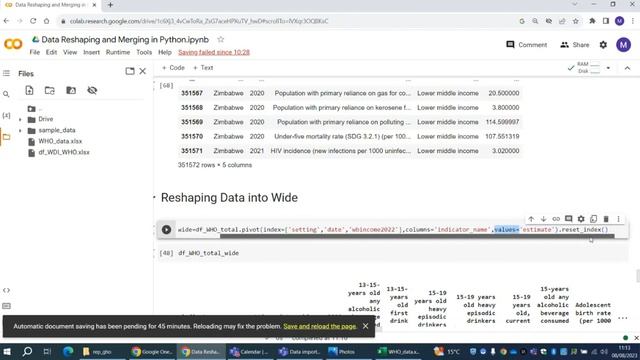Screen dimensions: 640x360
Task: Collapse the header with the caret
Action: (x=627, y=68)
